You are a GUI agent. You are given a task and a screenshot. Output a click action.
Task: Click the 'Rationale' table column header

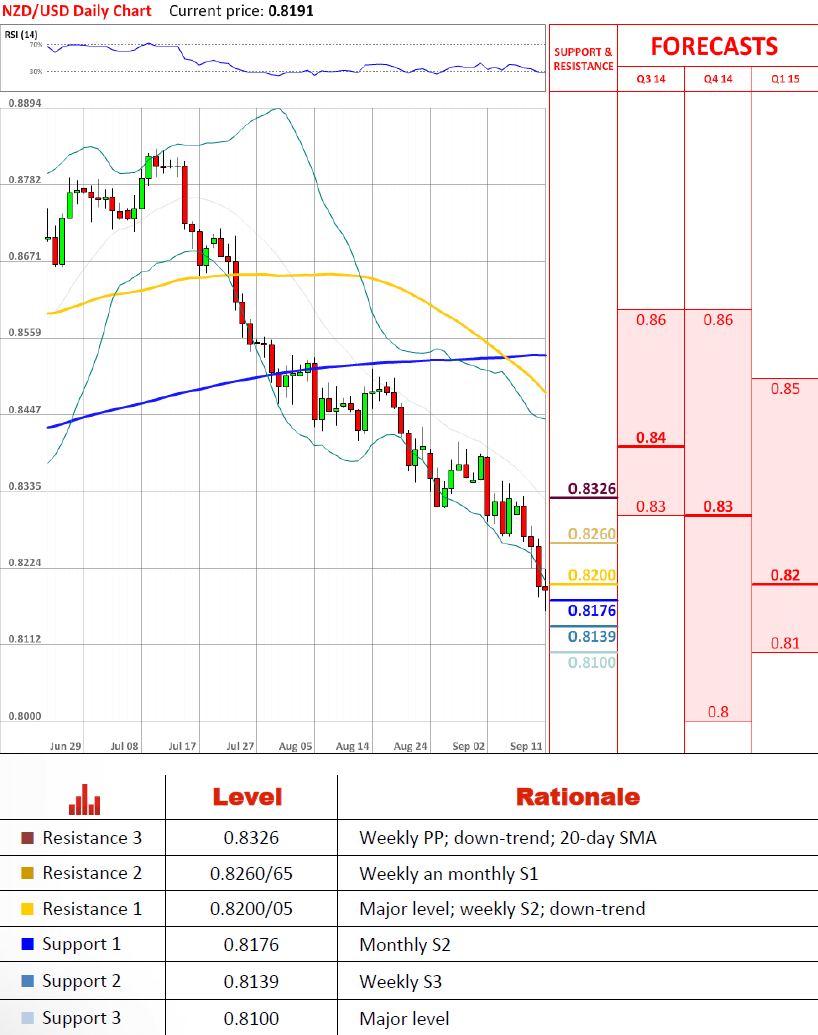(x=578, y=797)
